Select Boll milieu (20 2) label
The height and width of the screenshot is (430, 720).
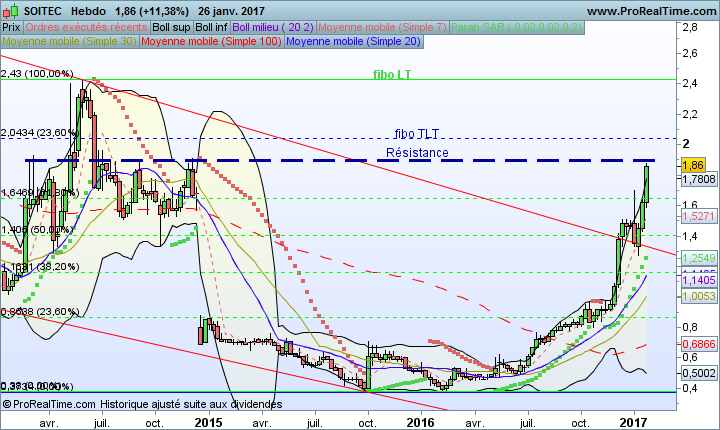[273, 28]
